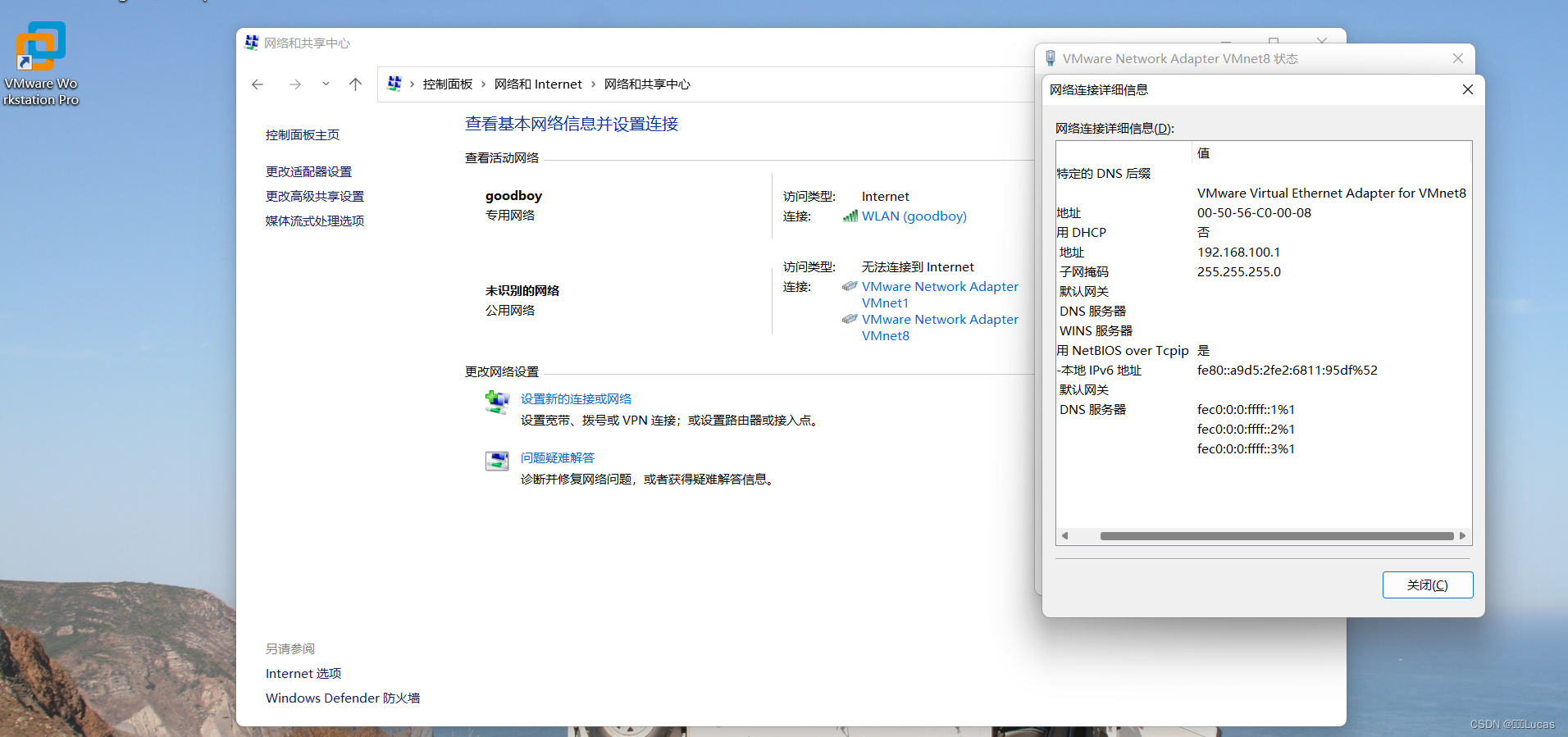The width and height of the screenshot is (1568, 737).
Task: Click the scrollbar right arrow in details
Action: point(1462,536)
